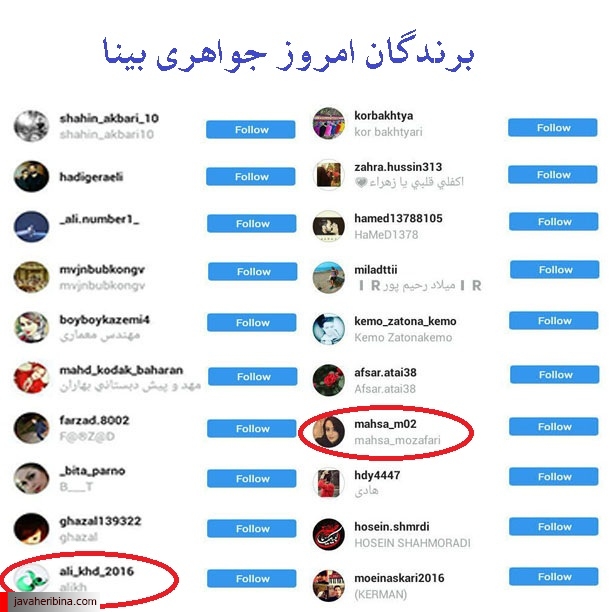The height and width of the screenshot is (612, 612).
Task: Open the korbakhtya profile picture
Action: 329,123
